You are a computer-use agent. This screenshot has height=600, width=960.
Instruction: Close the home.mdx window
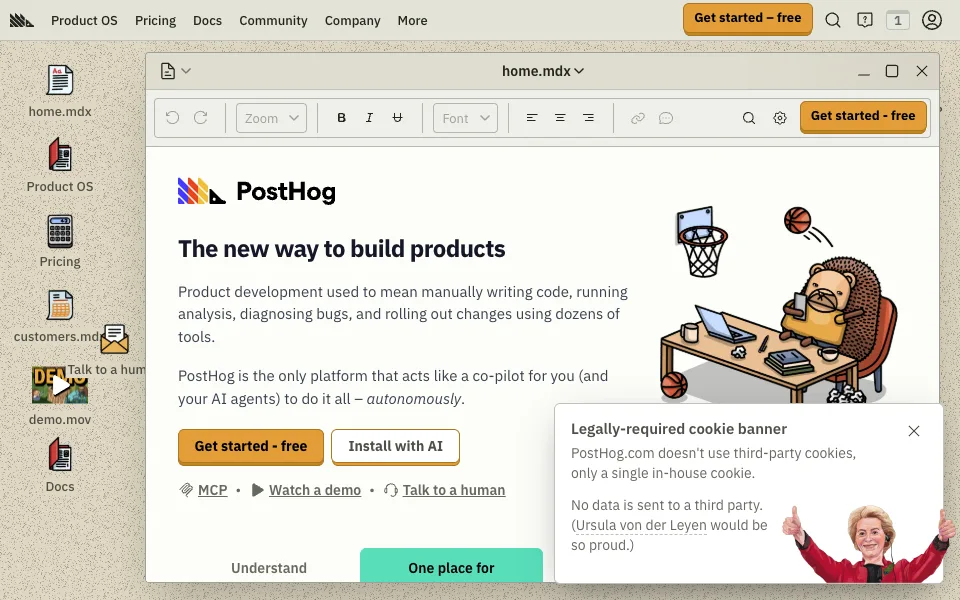pos(921,71)
